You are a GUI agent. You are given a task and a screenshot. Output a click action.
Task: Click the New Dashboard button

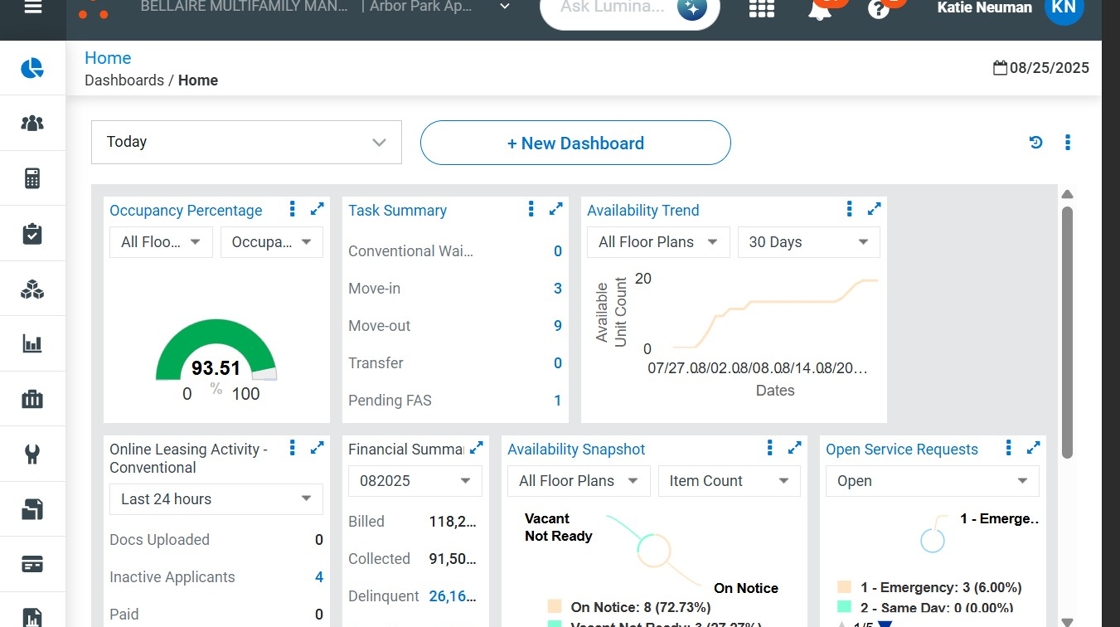pyautogui.click(x=575, y=143)
